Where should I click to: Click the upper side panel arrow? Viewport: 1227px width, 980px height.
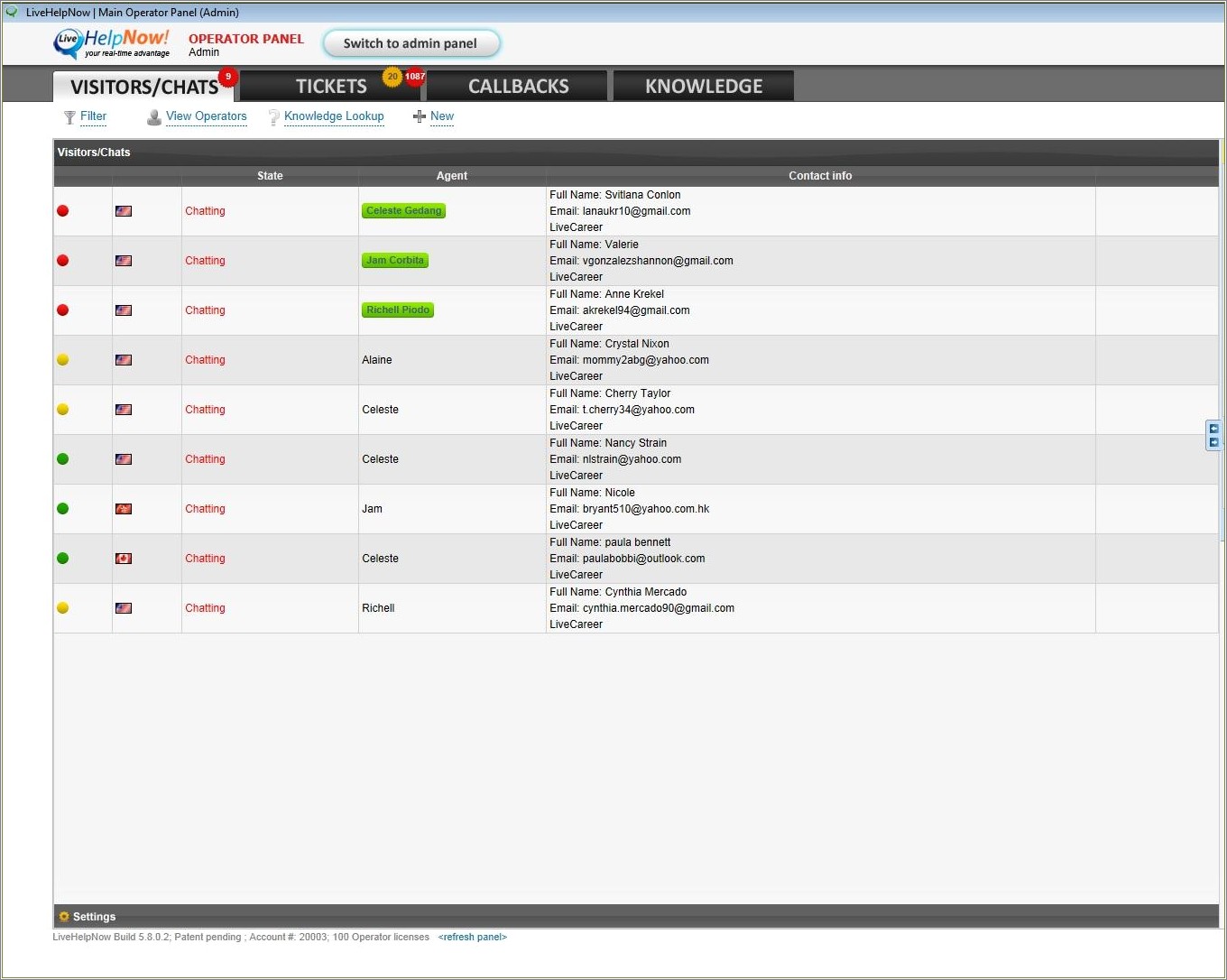point(1213,430)
